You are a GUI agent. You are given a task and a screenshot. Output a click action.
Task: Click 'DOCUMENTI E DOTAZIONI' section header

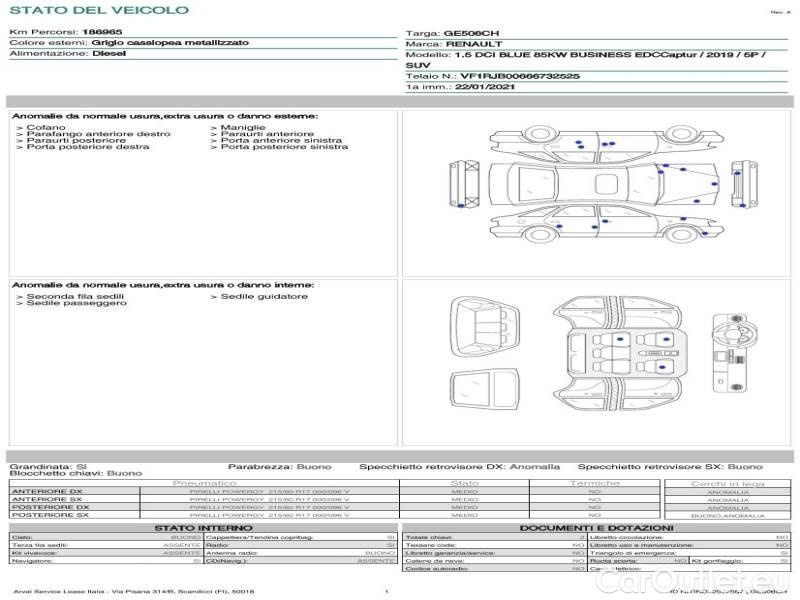point(595,527)
